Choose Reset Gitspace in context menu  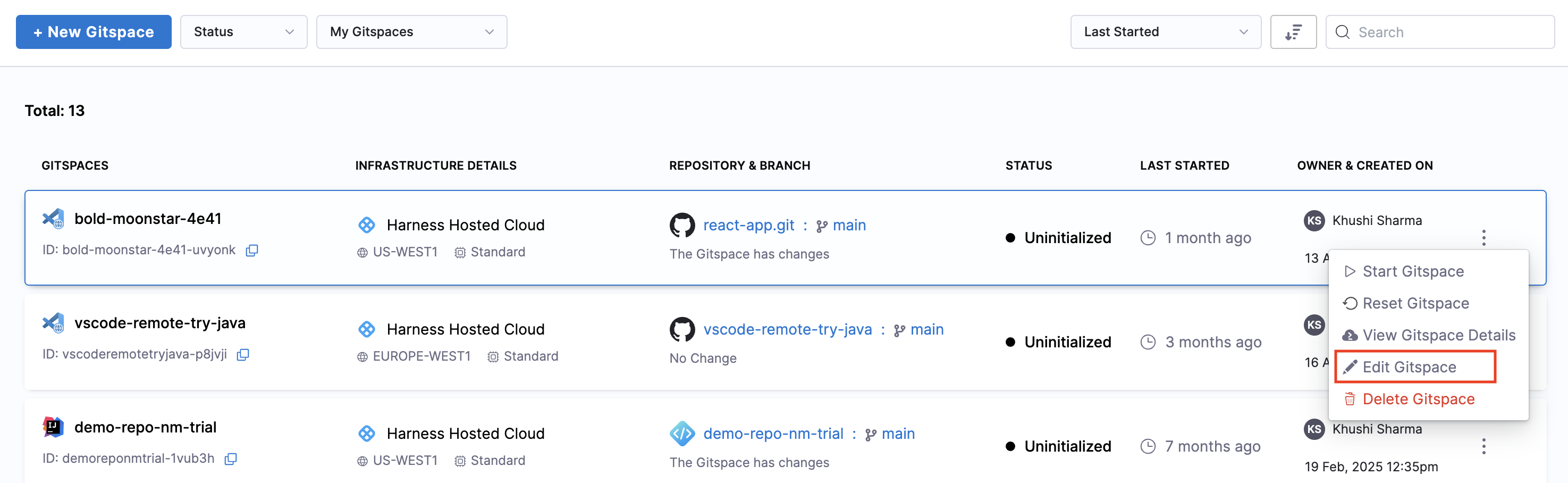[x=1414, y=303]
